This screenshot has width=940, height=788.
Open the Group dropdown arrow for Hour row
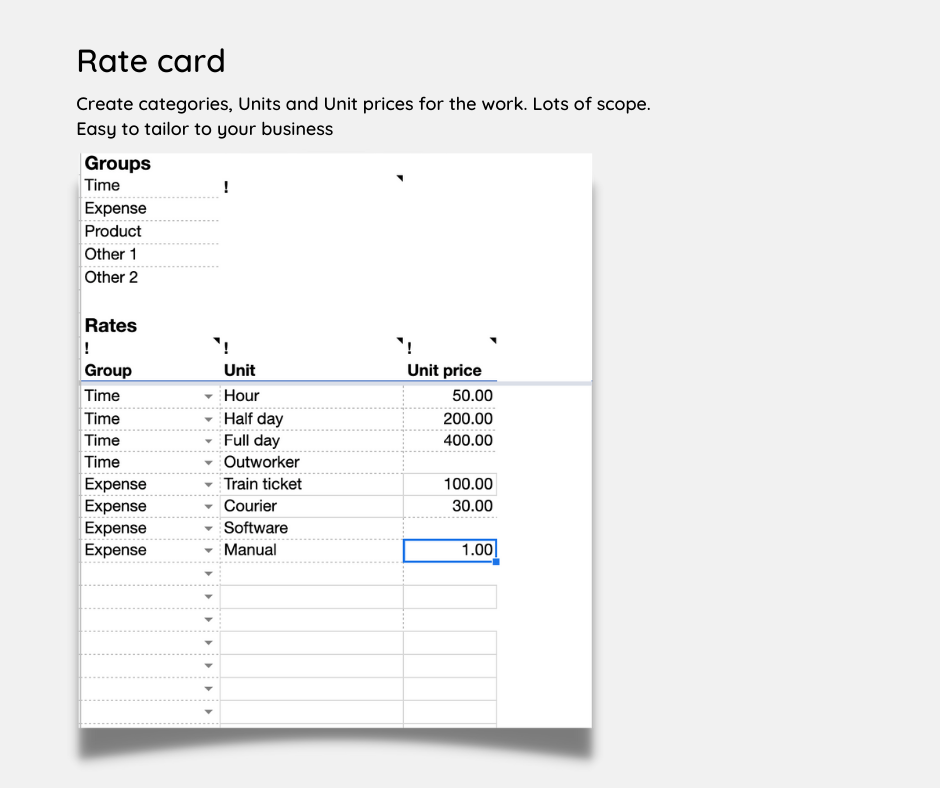(x=209, y=397)
